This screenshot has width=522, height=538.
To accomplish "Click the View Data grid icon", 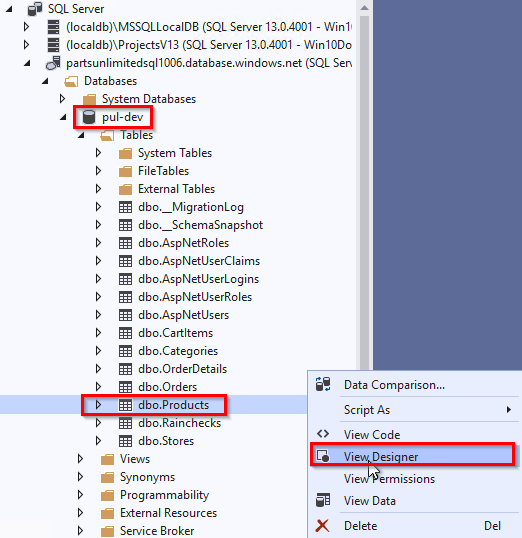I will (x=323, y=500).
